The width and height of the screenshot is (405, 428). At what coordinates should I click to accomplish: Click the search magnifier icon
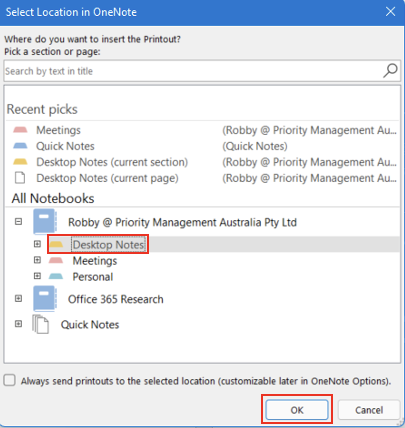click(390, 71)
